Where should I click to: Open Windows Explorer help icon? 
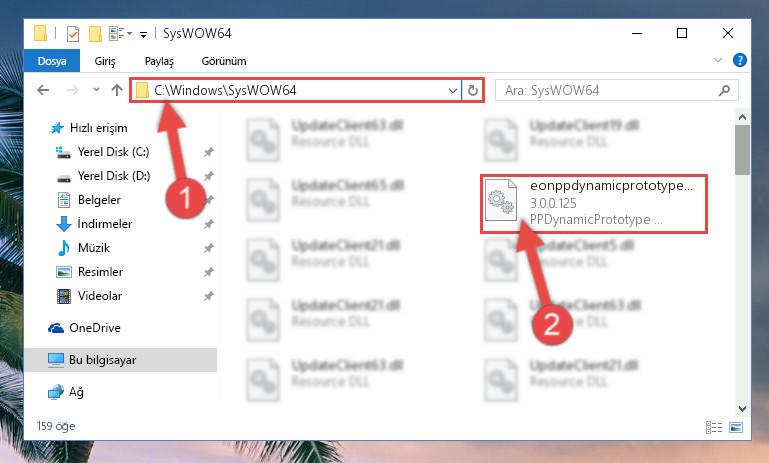coord(740,60)
